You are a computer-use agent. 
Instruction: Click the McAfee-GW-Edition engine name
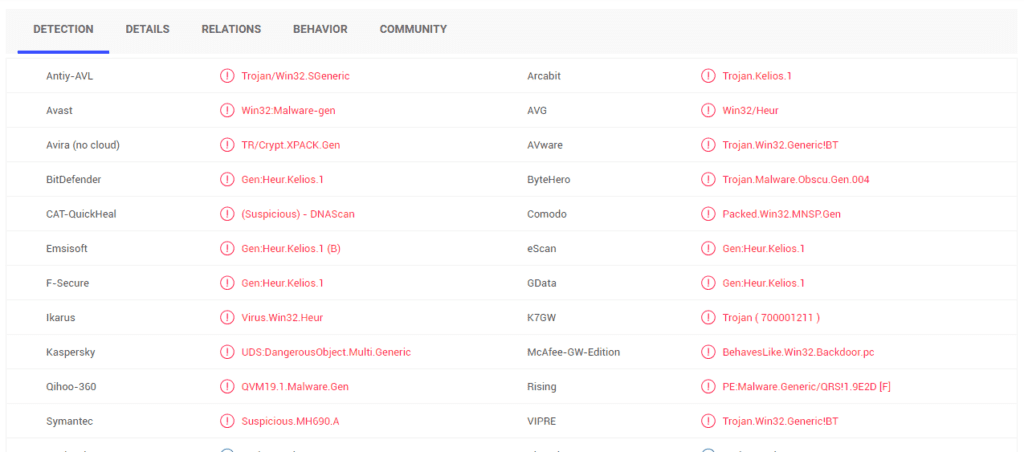click(x=573, y=352)
